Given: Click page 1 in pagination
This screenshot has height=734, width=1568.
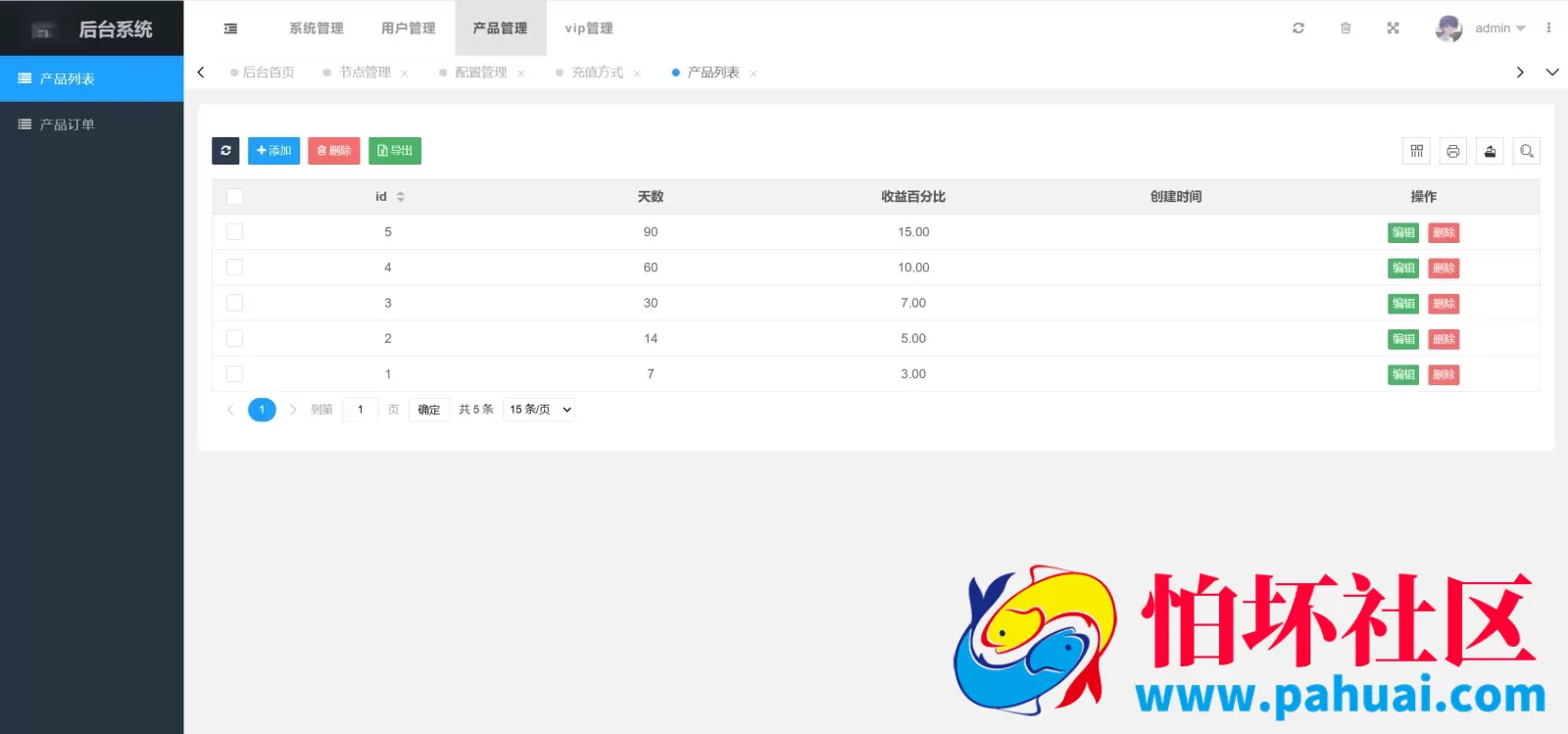Looking at the screenshot, I should coord(262,410).
